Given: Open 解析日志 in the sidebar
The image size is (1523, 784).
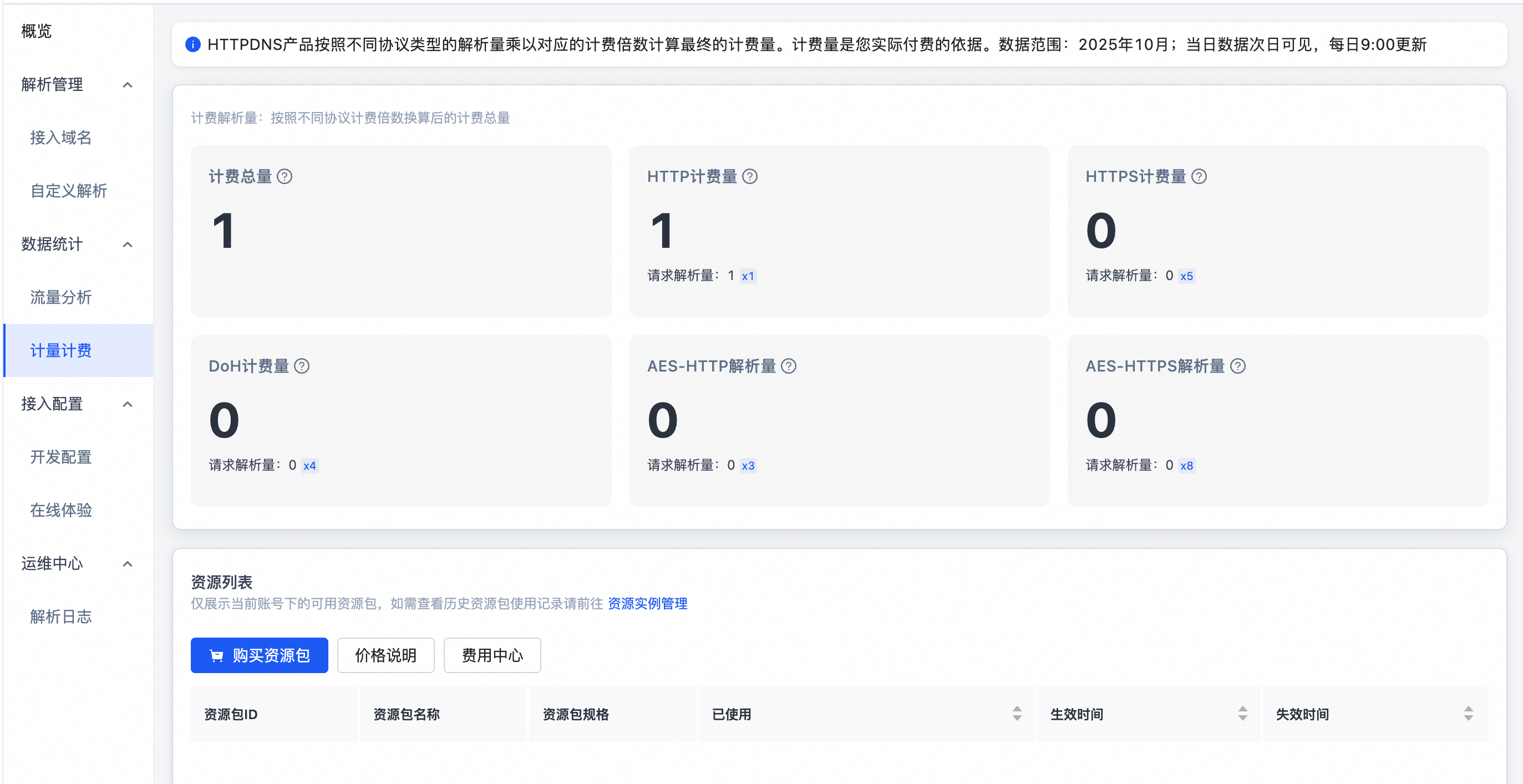Looking at the screenshot, I should pos(61,617).
